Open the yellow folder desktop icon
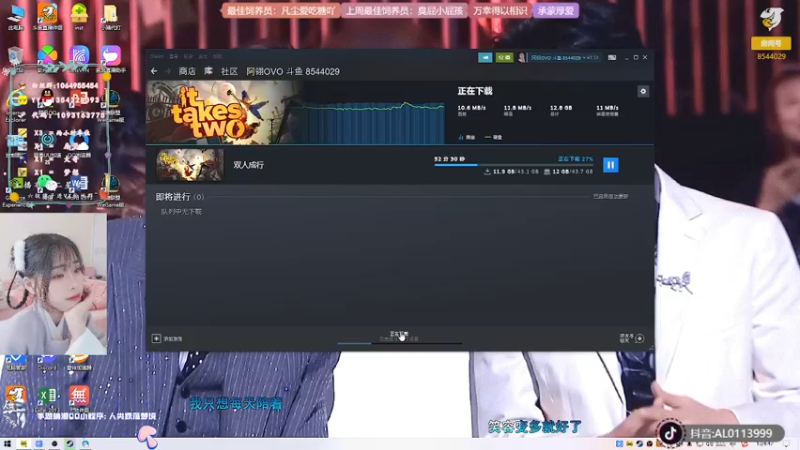800x450 pixels. tap(111, 16)
